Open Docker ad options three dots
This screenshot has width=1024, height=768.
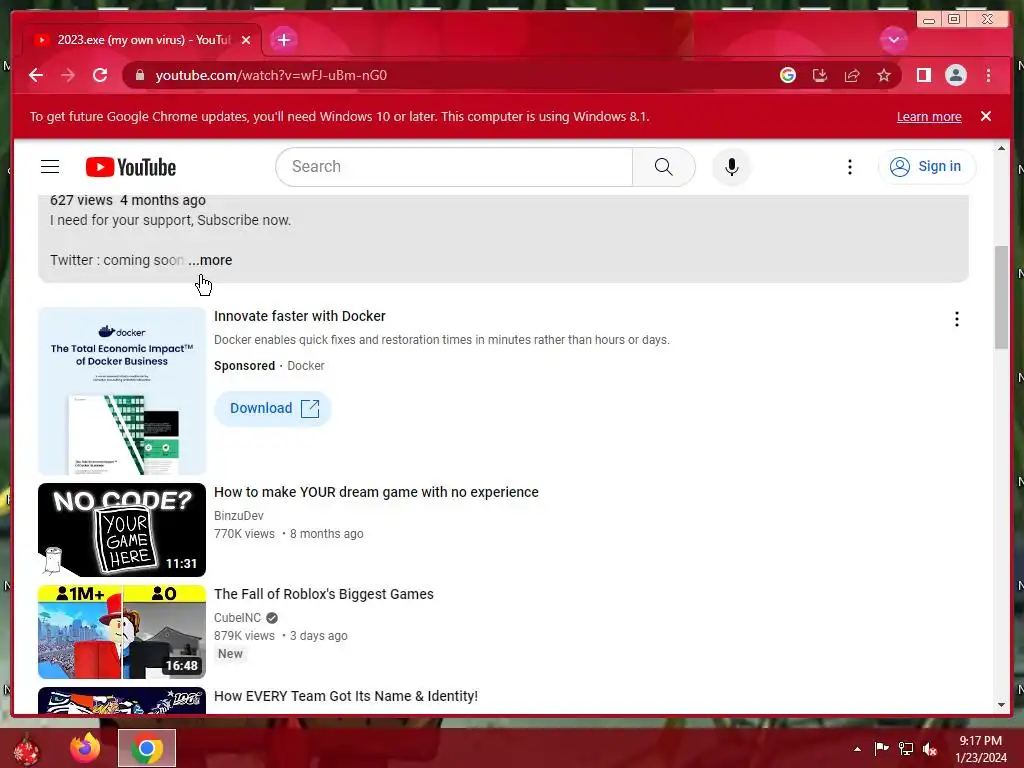(957, 319)
